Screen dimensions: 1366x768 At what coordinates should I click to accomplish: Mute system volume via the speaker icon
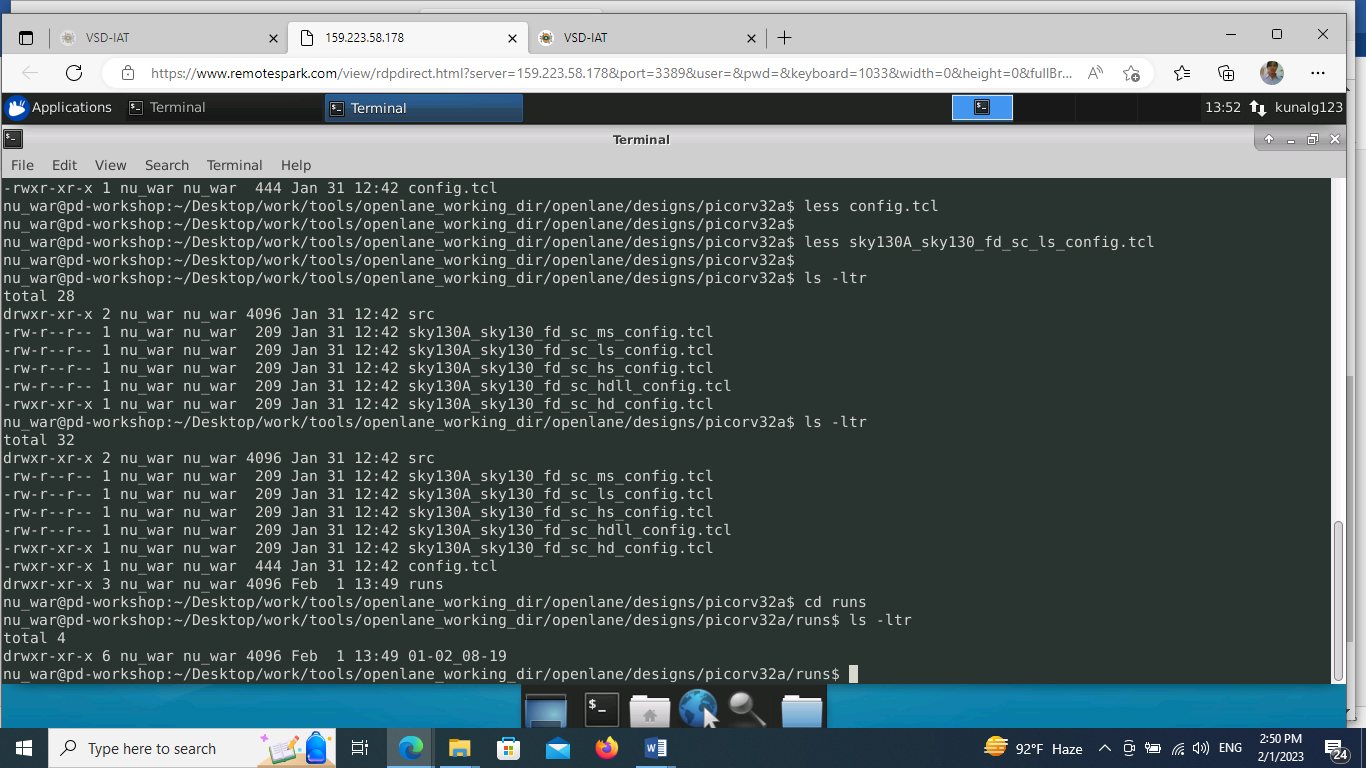point(1199,748)
